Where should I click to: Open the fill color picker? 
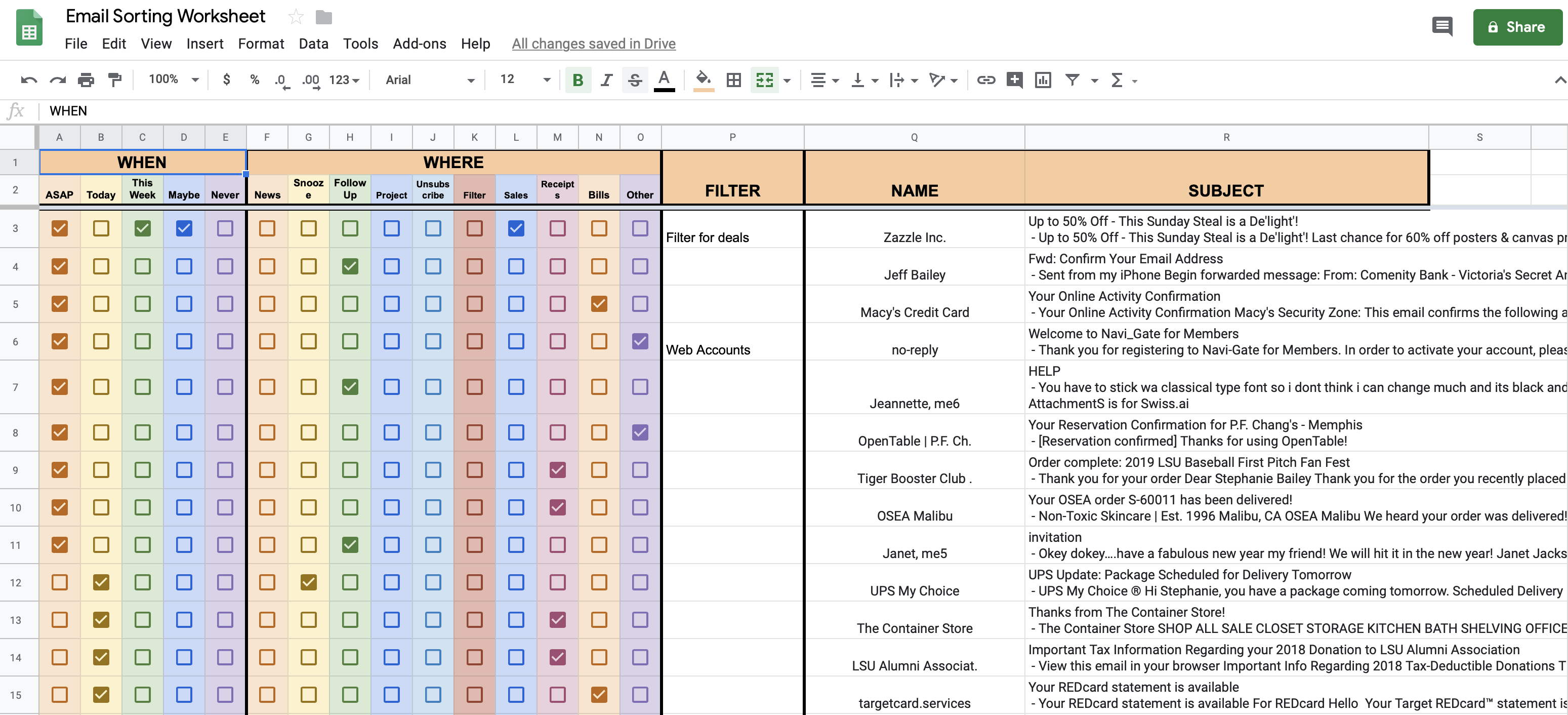(704, 80)
